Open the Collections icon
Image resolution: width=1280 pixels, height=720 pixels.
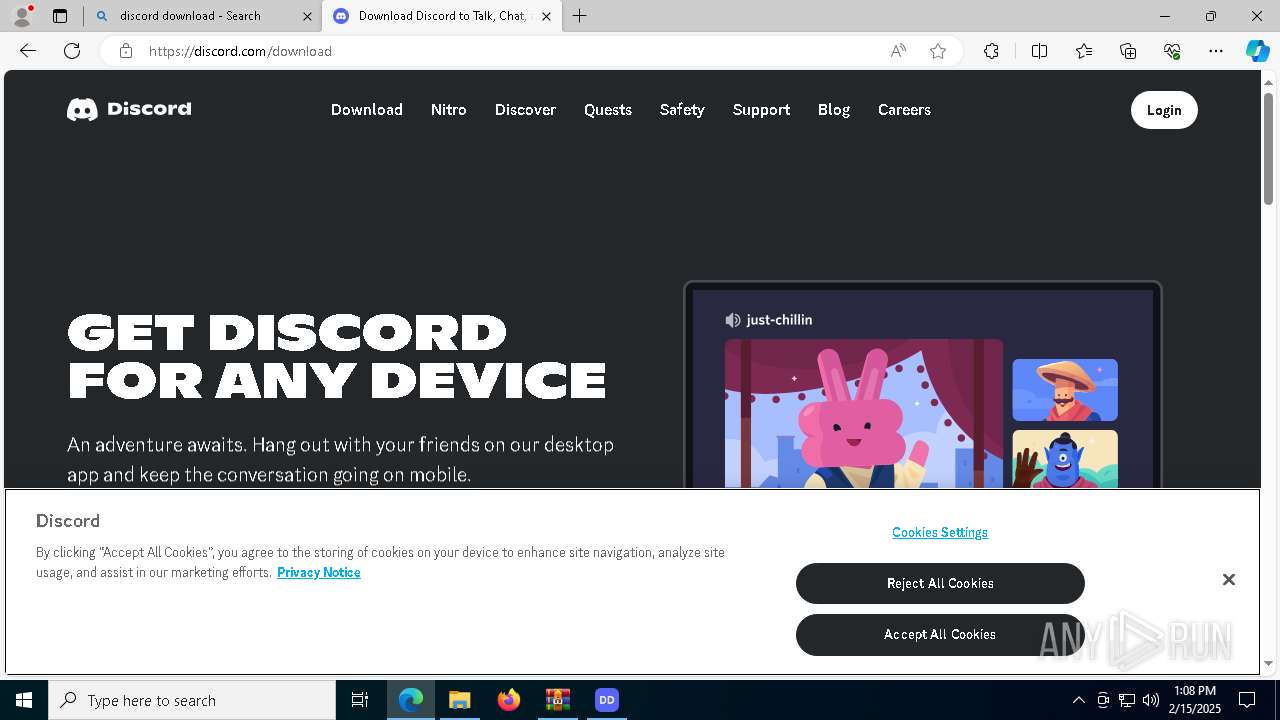pos(1128,51)
